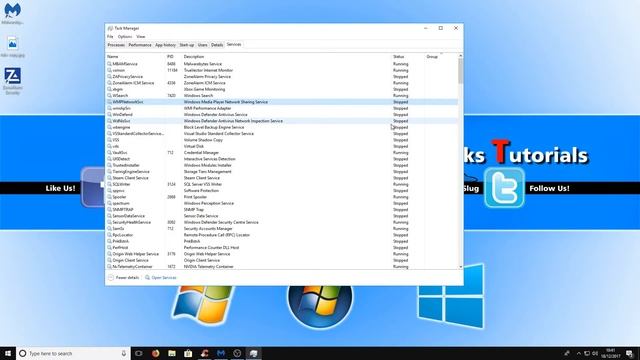
Task: Sort services by the PID column header
Action: [x=173, y=57]
